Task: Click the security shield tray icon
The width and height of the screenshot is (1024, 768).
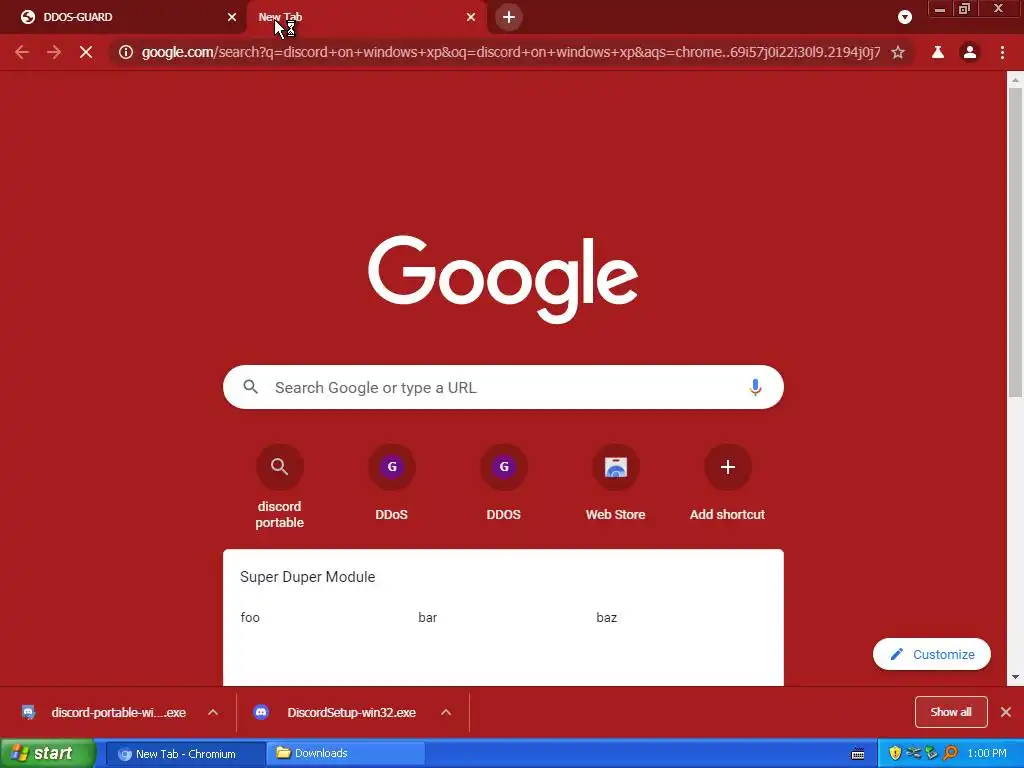Action: tap(895, 754)
